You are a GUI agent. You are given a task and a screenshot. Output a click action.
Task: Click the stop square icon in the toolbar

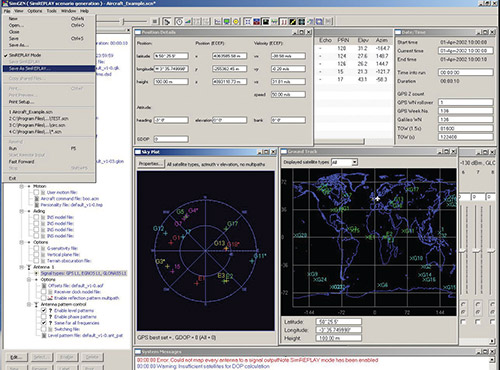tap(155, 22)
